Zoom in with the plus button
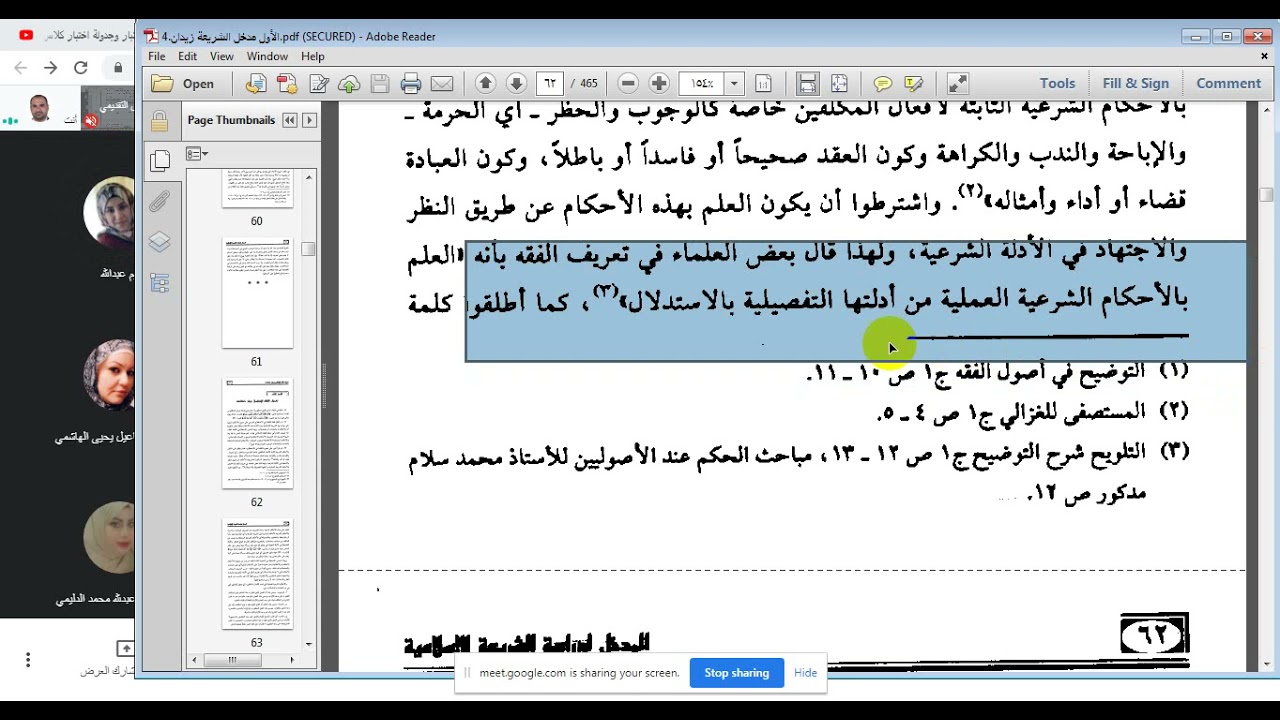 659,84
